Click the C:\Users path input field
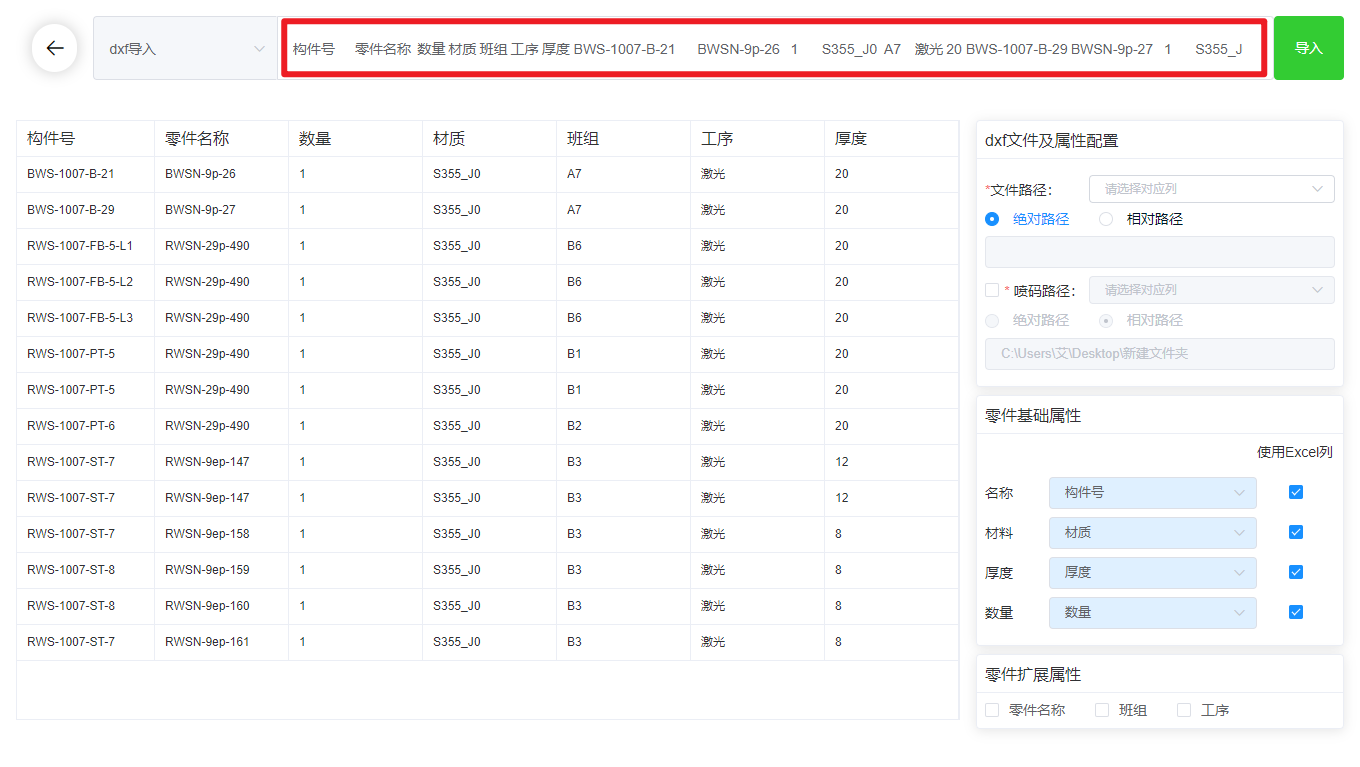This screenshot has height=767, width=1360. 1159,354
